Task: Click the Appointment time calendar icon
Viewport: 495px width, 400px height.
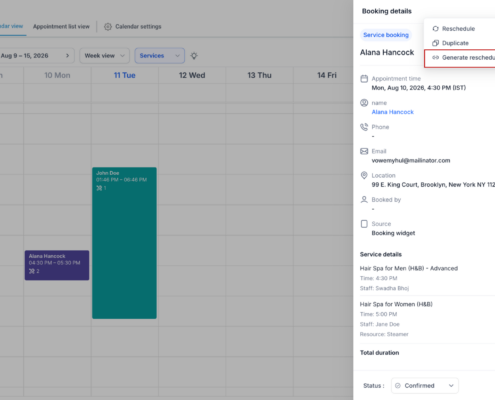Action: point(364,79)
